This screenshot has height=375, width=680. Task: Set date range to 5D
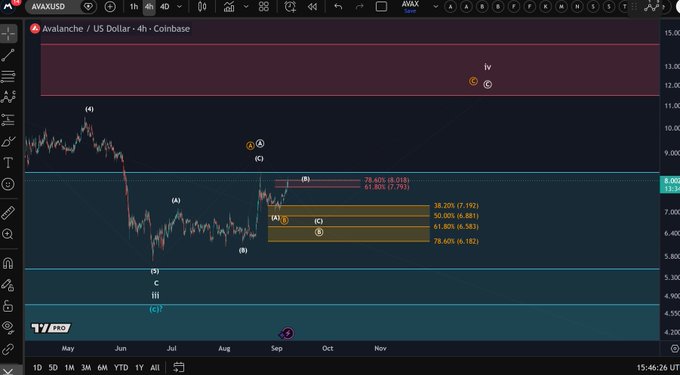(x=53, y=368)
